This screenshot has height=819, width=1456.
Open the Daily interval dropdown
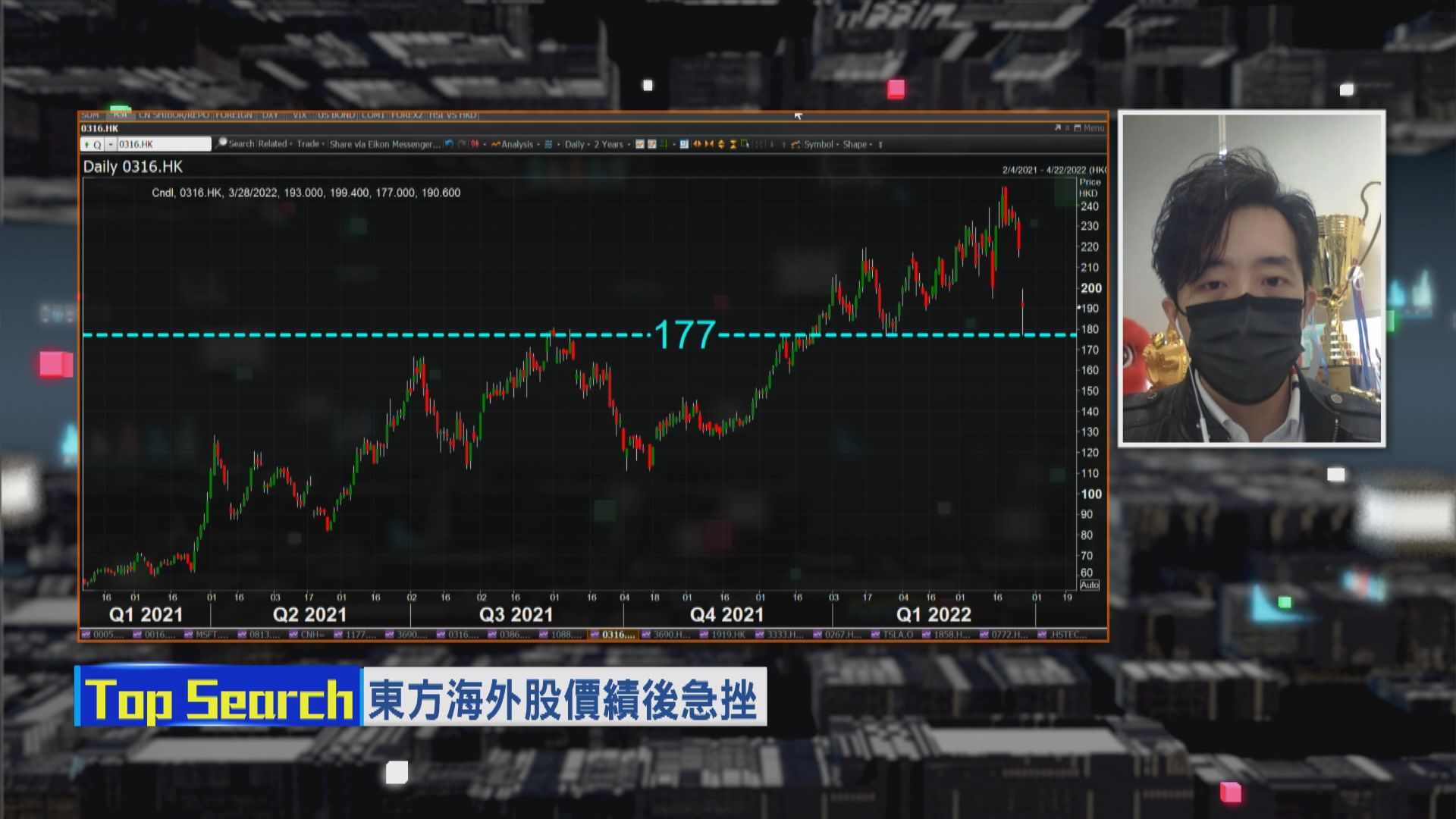(576, 144)
